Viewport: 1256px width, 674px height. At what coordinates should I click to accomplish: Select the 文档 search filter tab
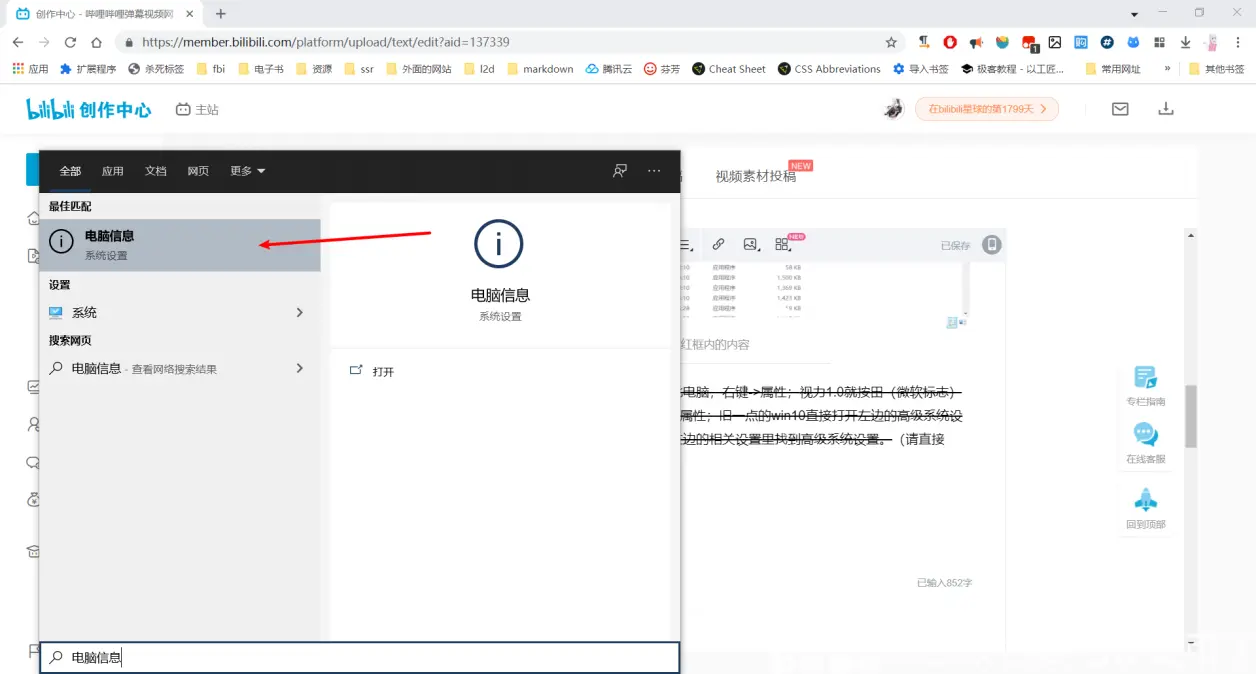(x=156, y=171)
